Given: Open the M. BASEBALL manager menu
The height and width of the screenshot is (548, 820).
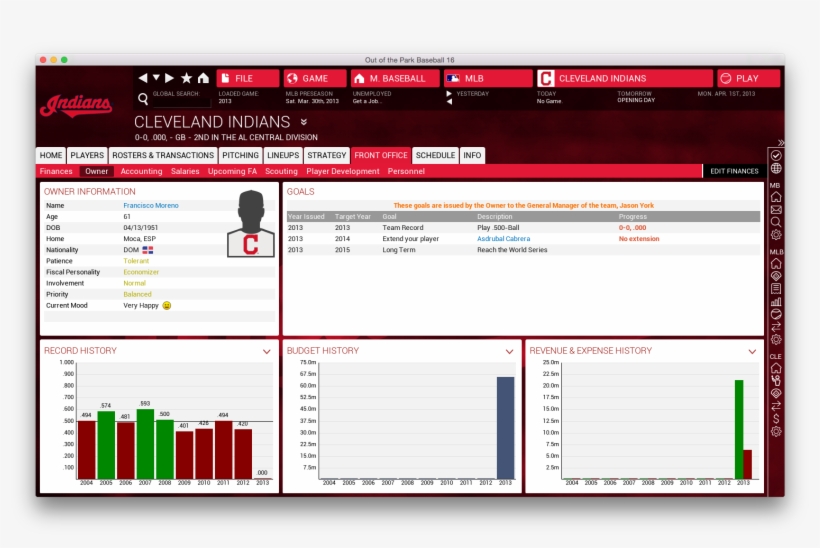Looking at the screenshot, I should click(x=395, y=78).
